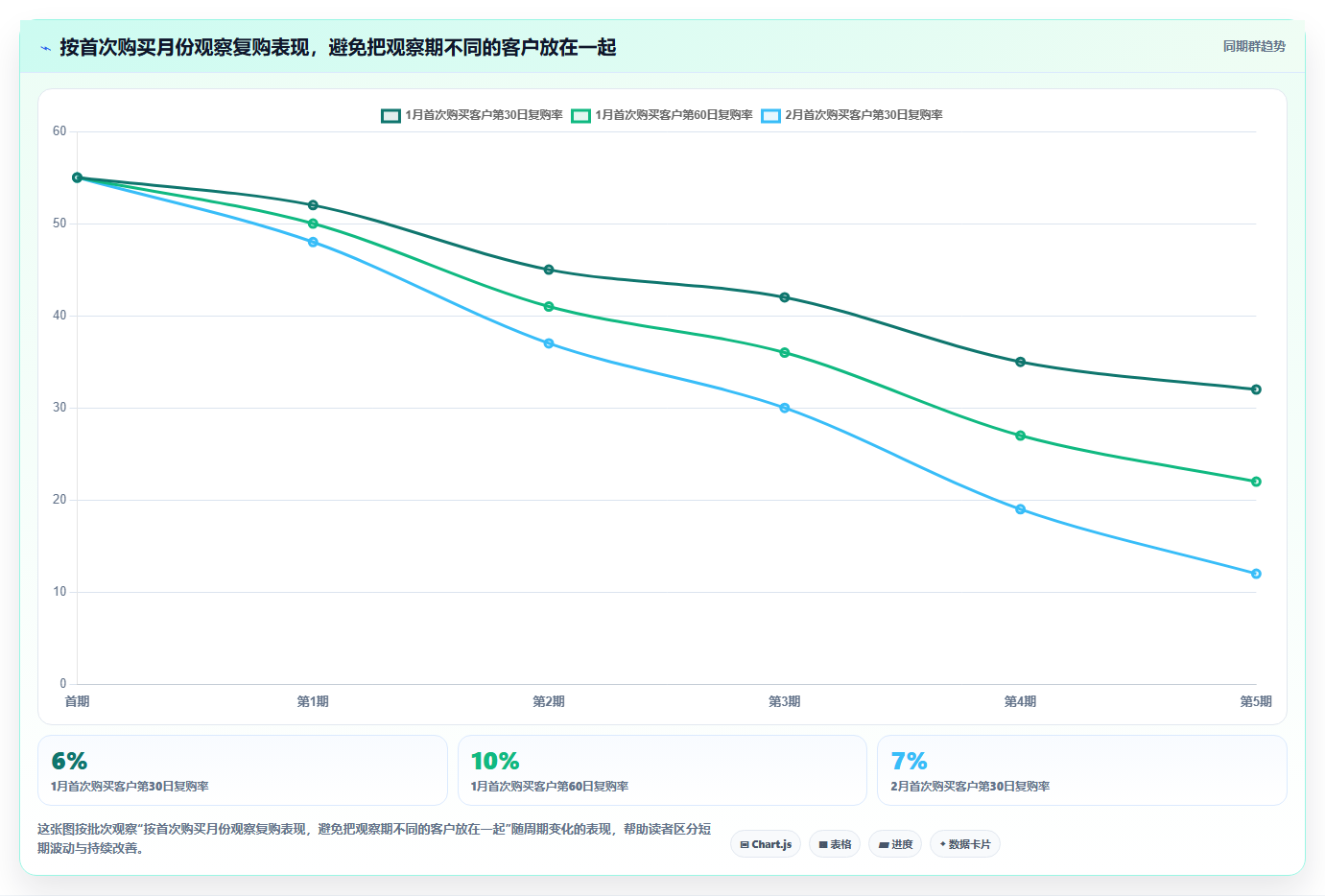Click x-axis label 第3期
The width and height of the screenshot is (1325, 896).
tap(785, 702)
